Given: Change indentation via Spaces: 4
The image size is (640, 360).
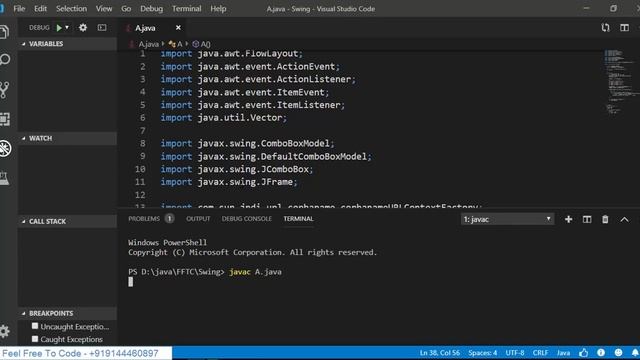Looking at the screenshot, I should (x=482, y=353).
